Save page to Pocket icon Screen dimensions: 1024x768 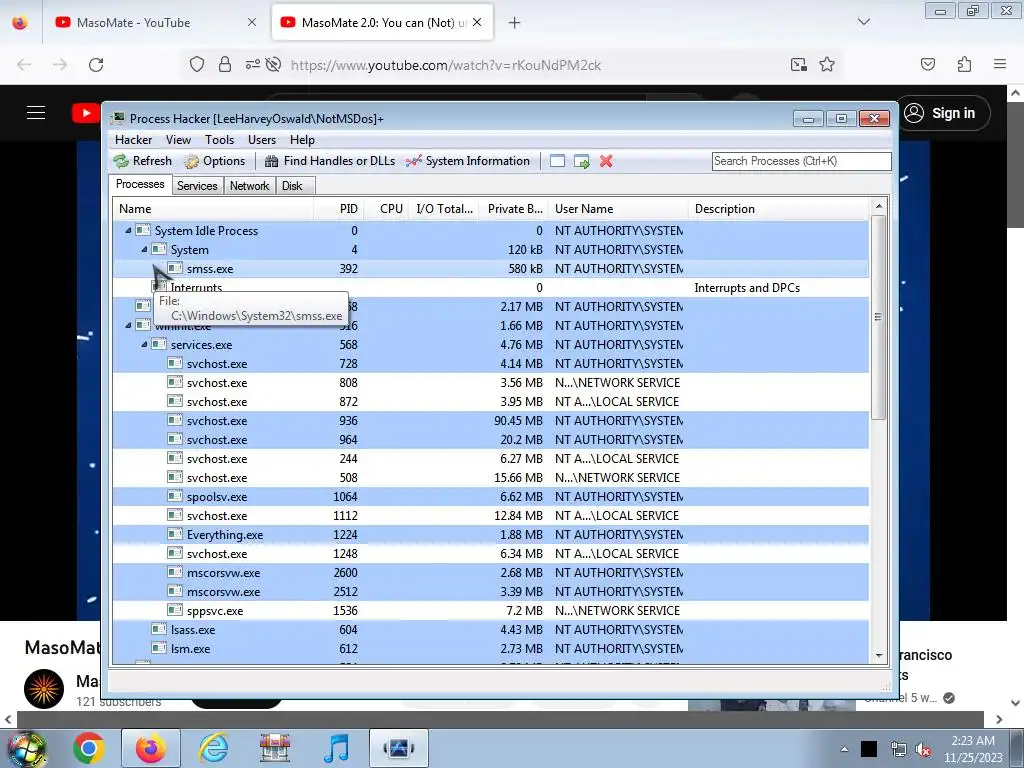pos(927,64)
